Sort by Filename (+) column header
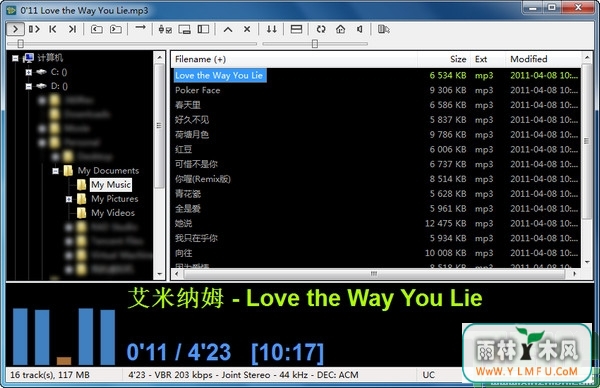 click(294, 59)
